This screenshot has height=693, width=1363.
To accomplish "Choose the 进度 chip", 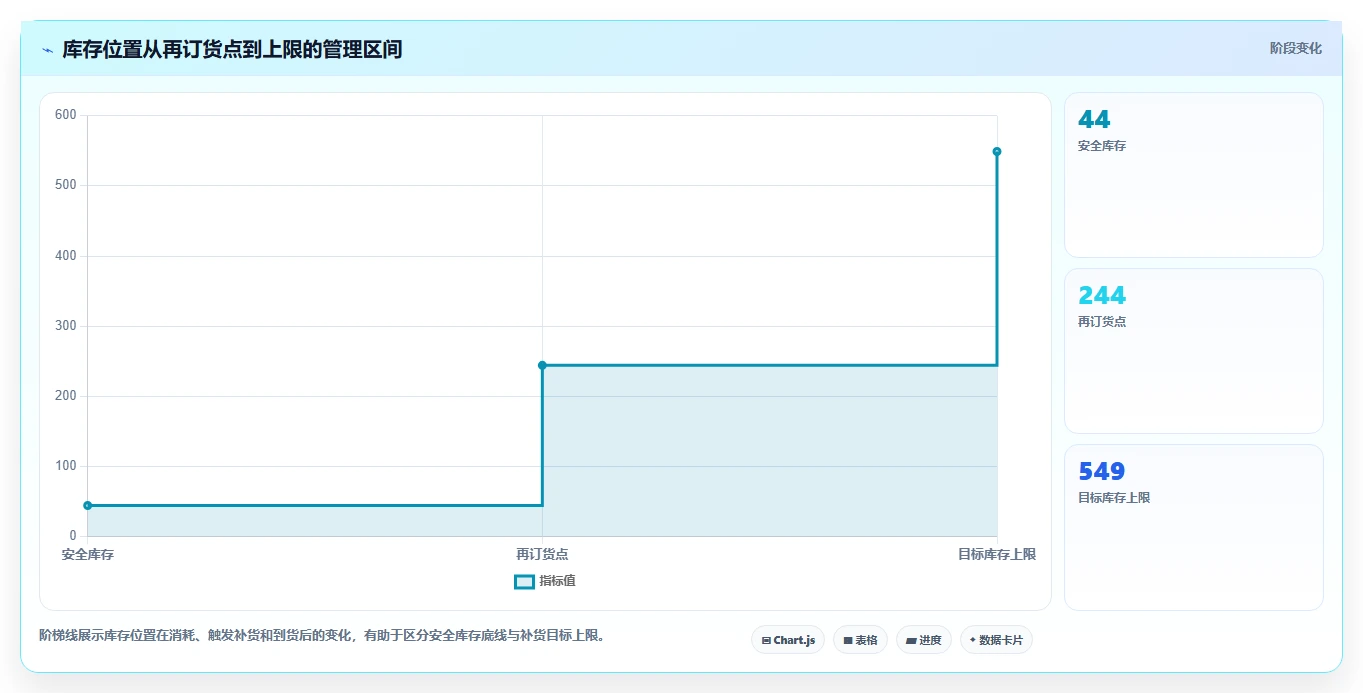I will tap(924, 640).
